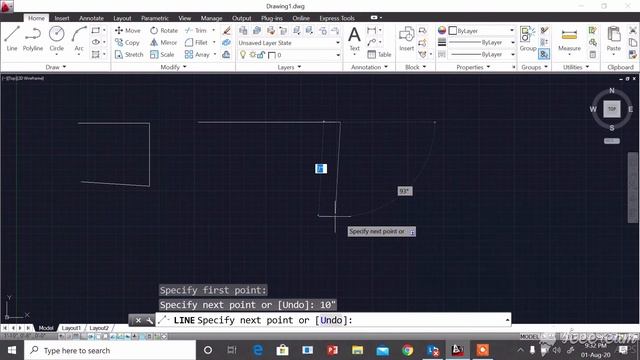Open the View ribbon tab

tap(184, 18)
